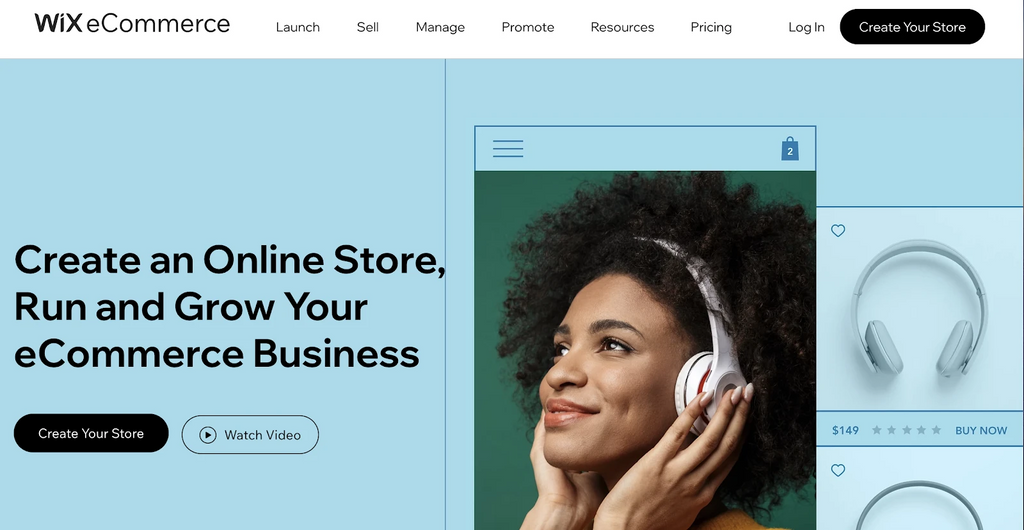
Task: Select the BUY NOW link for headphones
Action: click(x=981, y=431)
